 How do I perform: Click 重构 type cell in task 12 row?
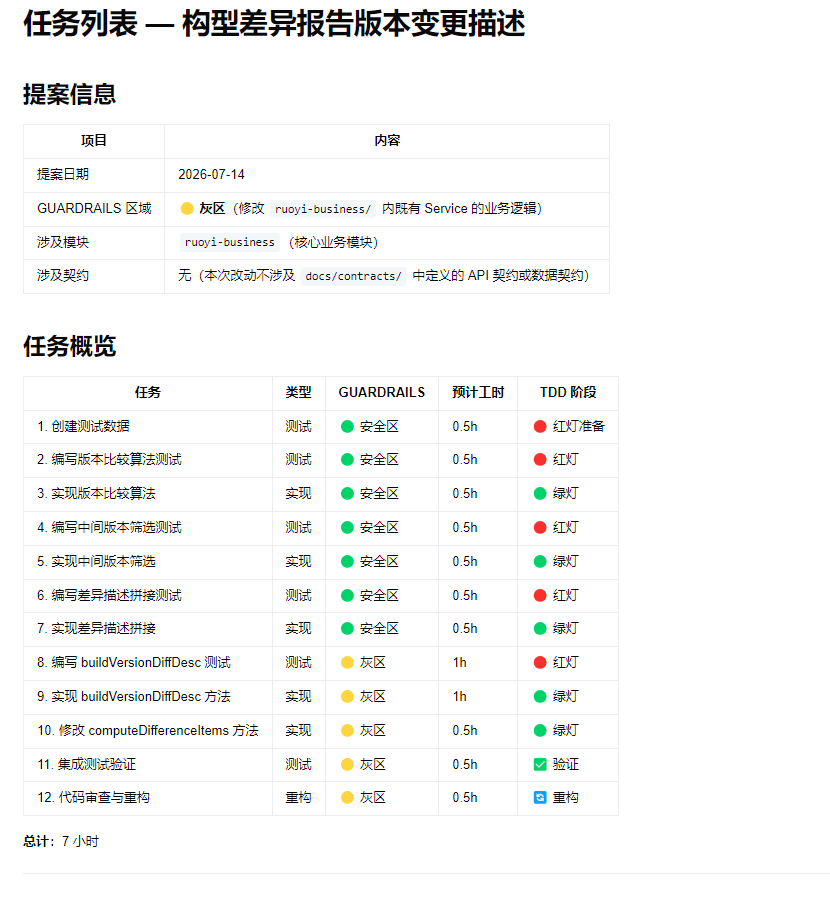298,798
